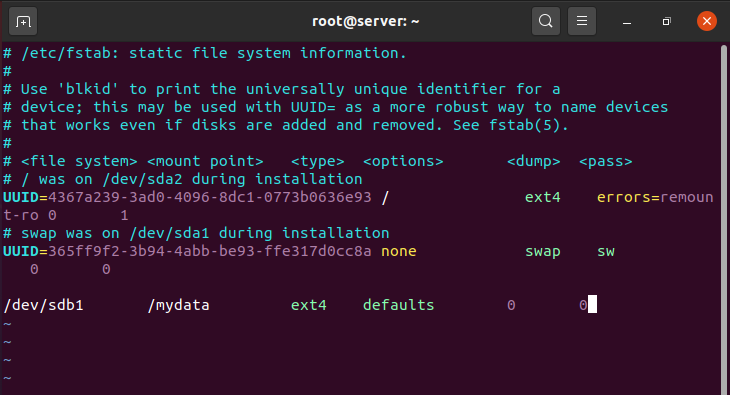Restore the terminal window size
The height and width of the screenshot is (395, 730).
click(x=667, y=21)
